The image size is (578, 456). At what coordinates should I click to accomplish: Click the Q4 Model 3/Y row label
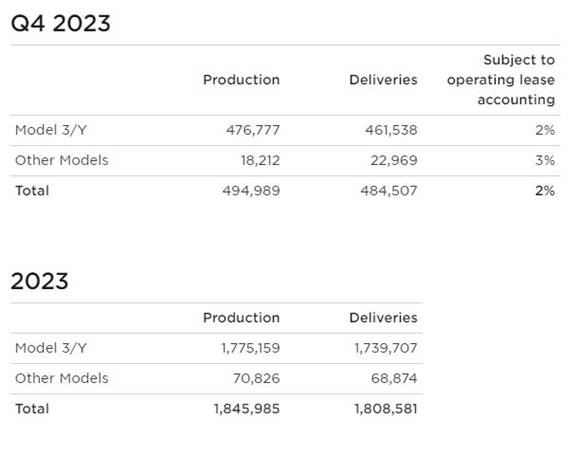pos(51,130)
